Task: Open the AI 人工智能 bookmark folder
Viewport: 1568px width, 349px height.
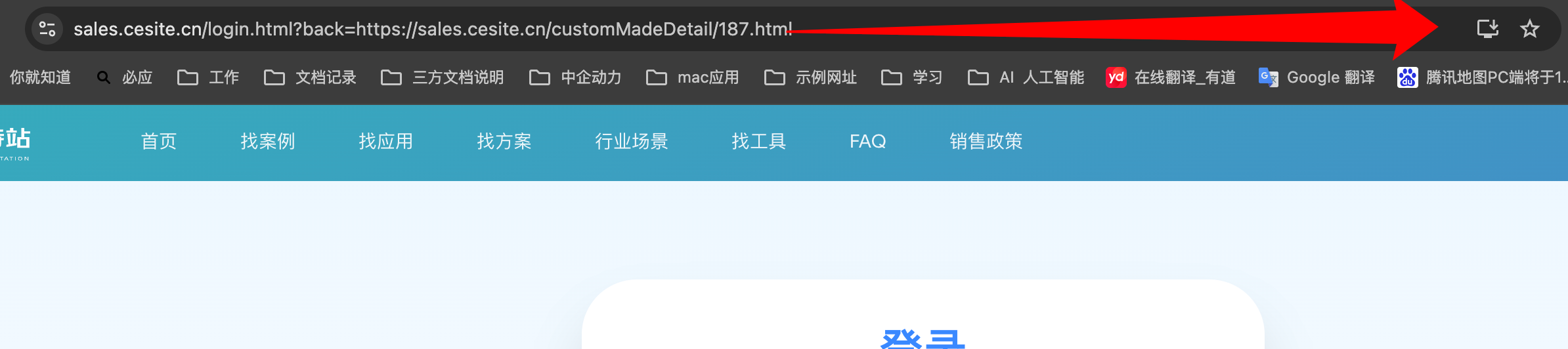Action: pos(1026,77)
